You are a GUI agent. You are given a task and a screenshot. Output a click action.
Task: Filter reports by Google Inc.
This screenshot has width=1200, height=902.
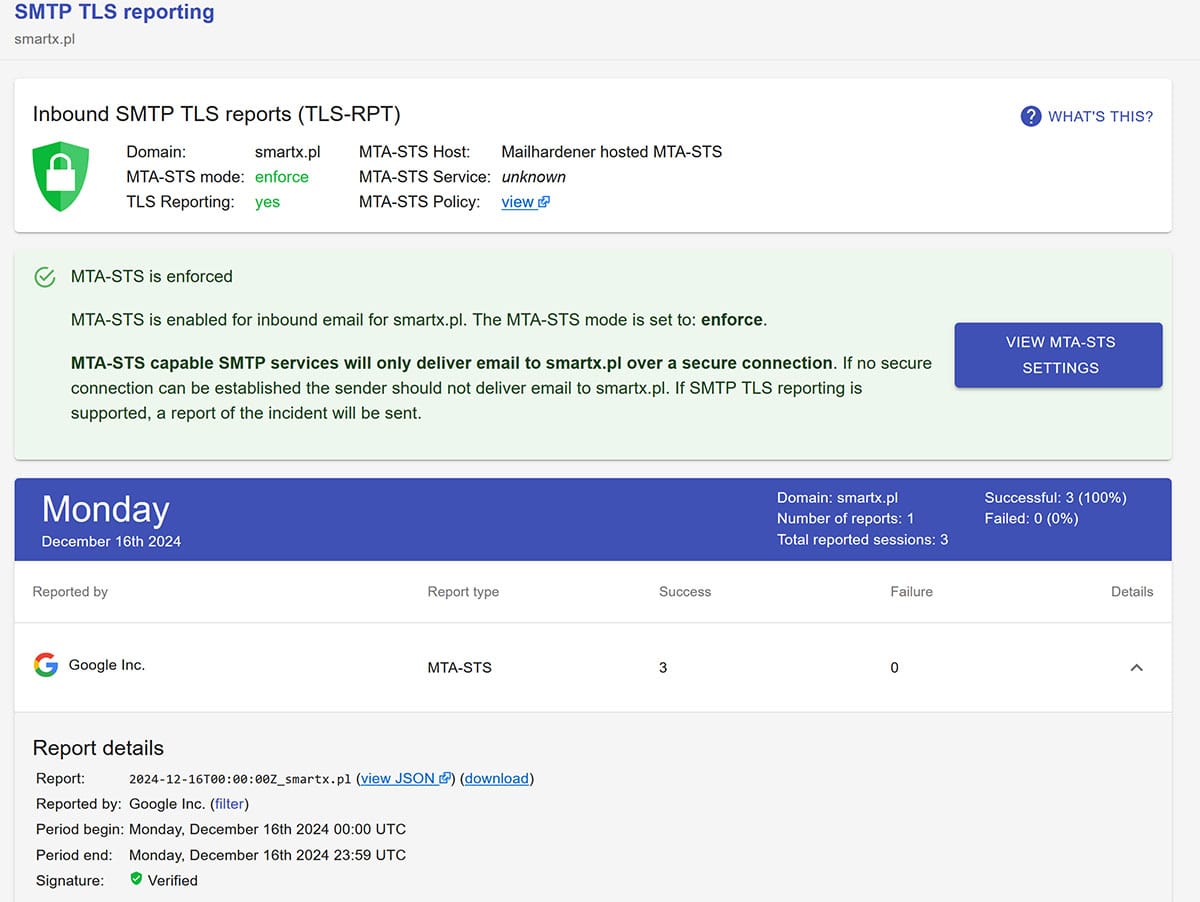coord(231,803)
